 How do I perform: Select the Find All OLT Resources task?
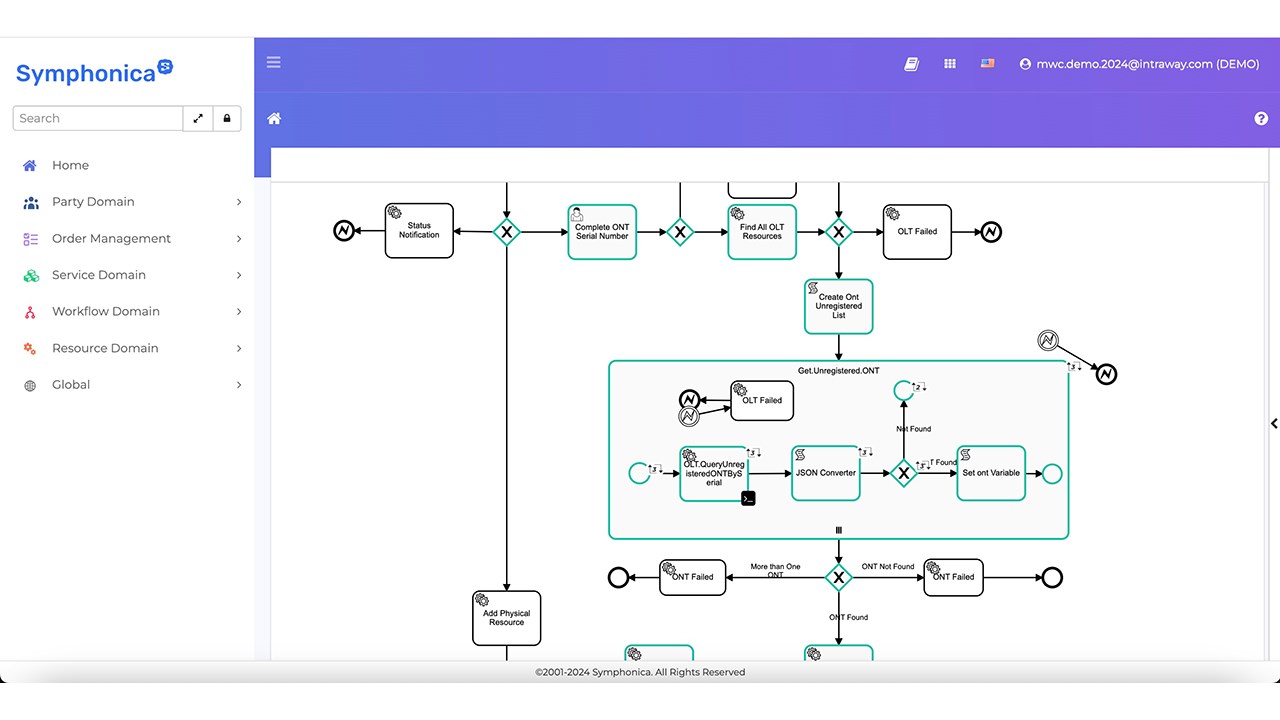[762, 232]
